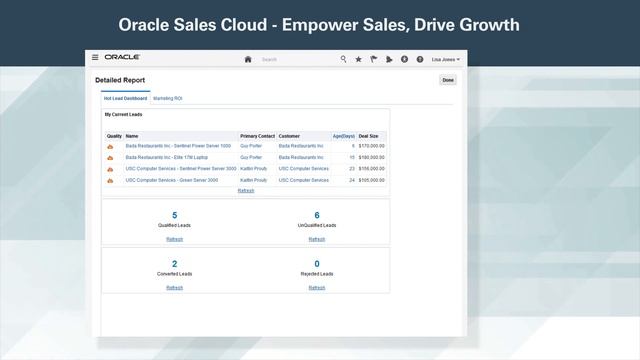Switch to the Marketing ROI tab
This screenshot has height=360, width=640.
[x=168, y=98]
